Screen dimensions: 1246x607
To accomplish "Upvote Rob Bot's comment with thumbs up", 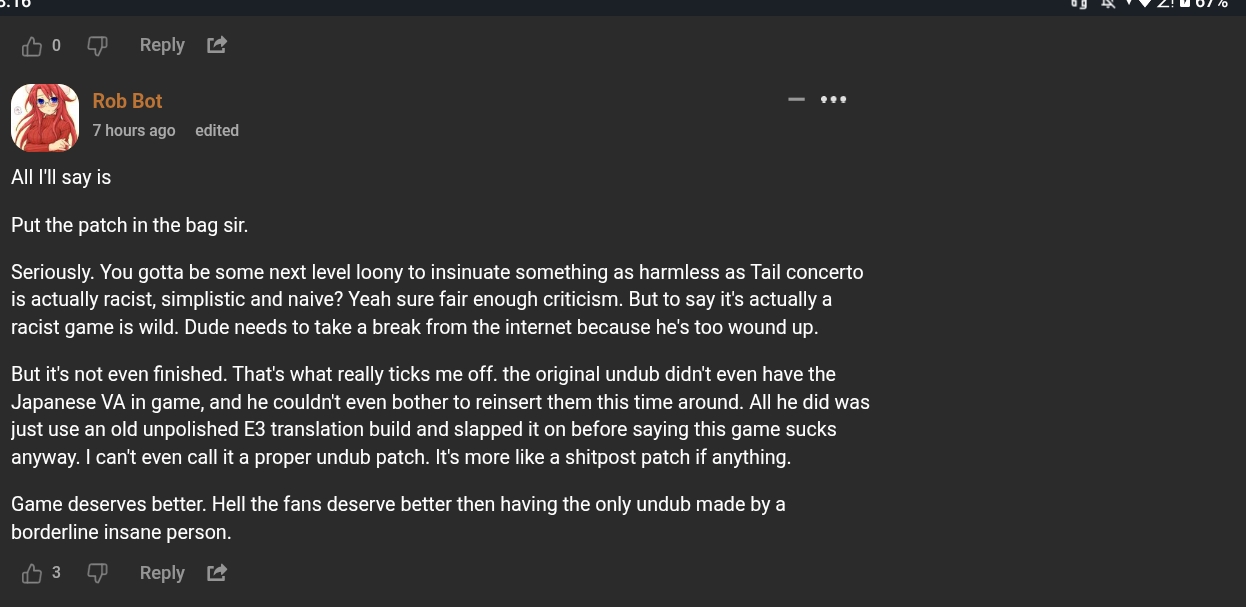I will (32, 573).
